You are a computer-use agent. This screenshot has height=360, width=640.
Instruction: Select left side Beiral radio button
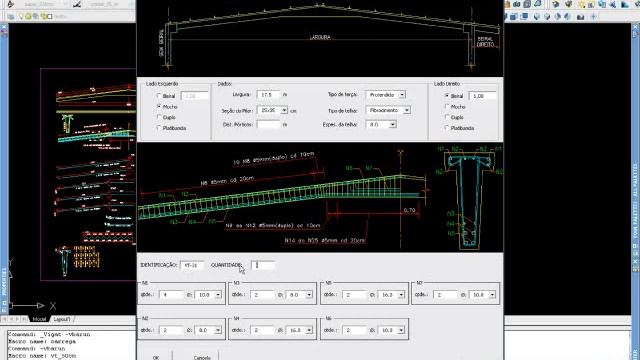click(159, 96)
